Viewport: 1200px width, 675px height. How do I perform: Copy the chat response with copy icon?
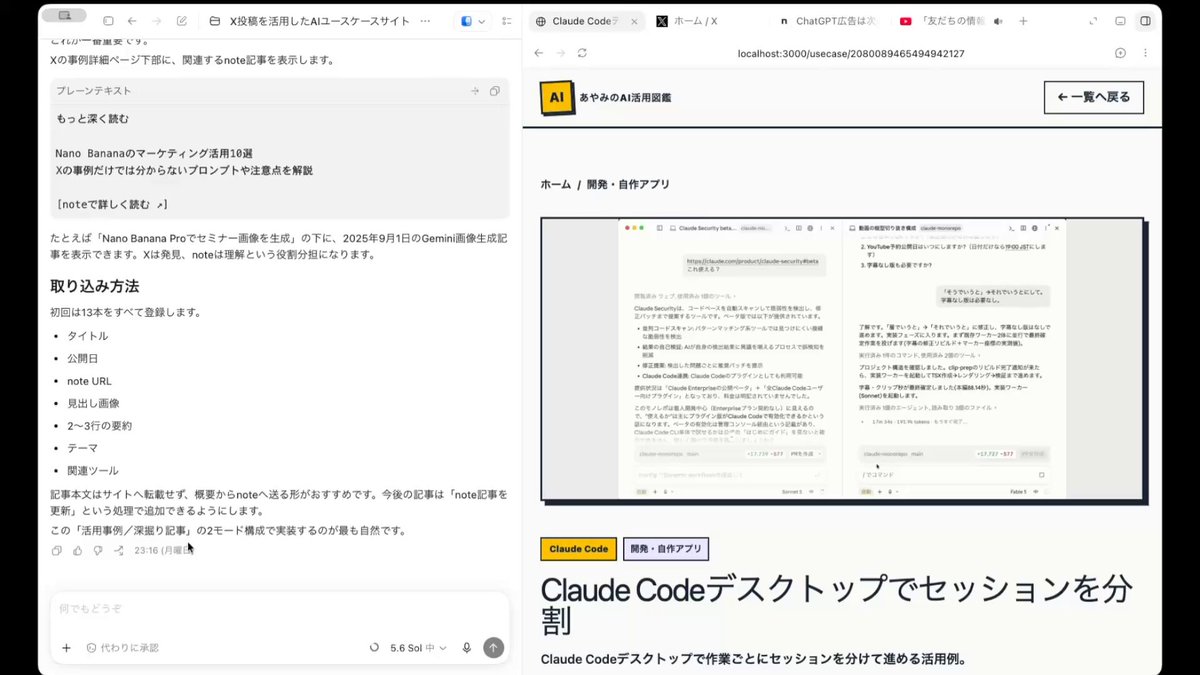tap(57, 550)
